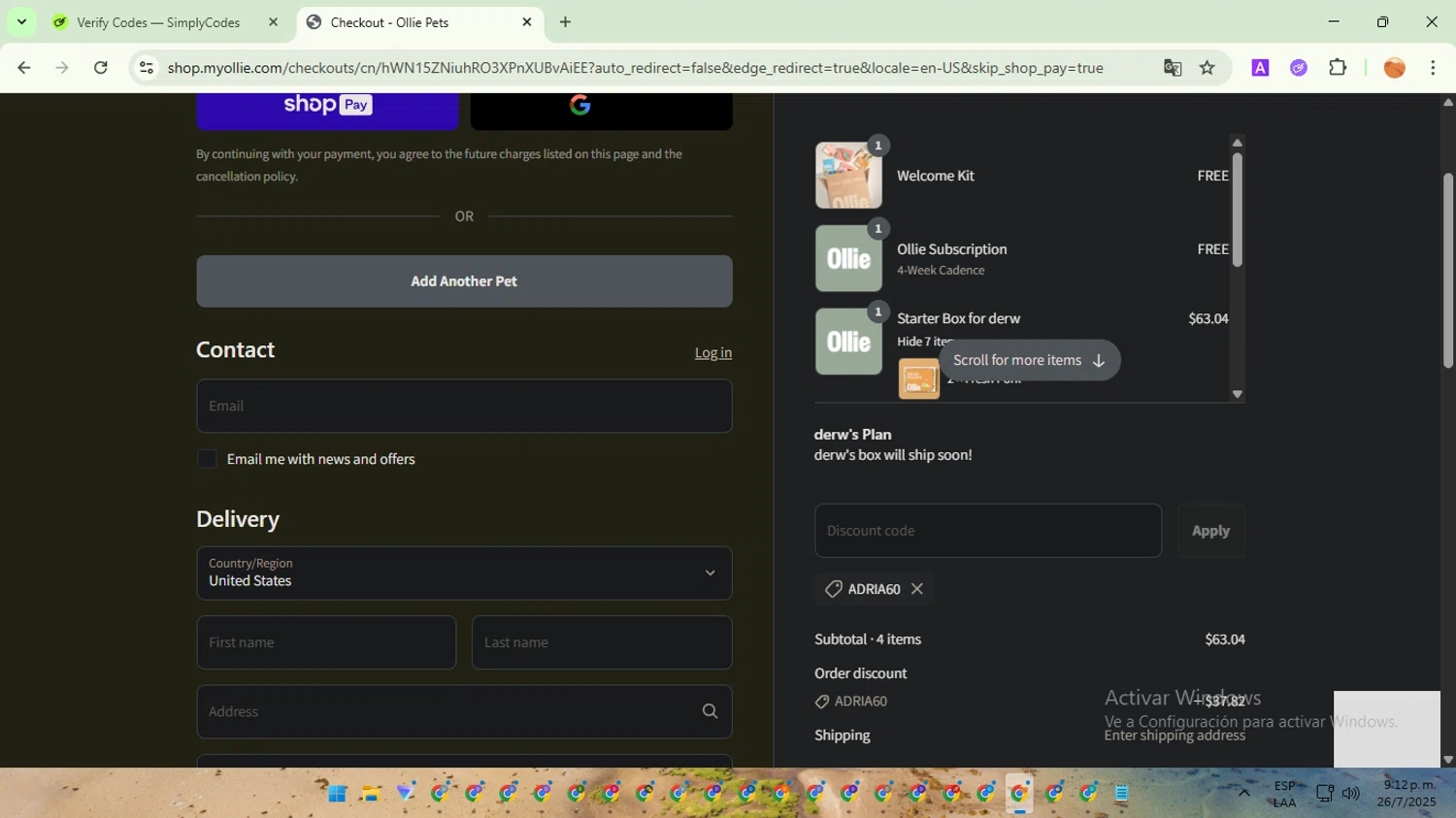Enable Email me with news and offers
The width and height of the screenshot is (1456, 818).
(x=208, y=459)
